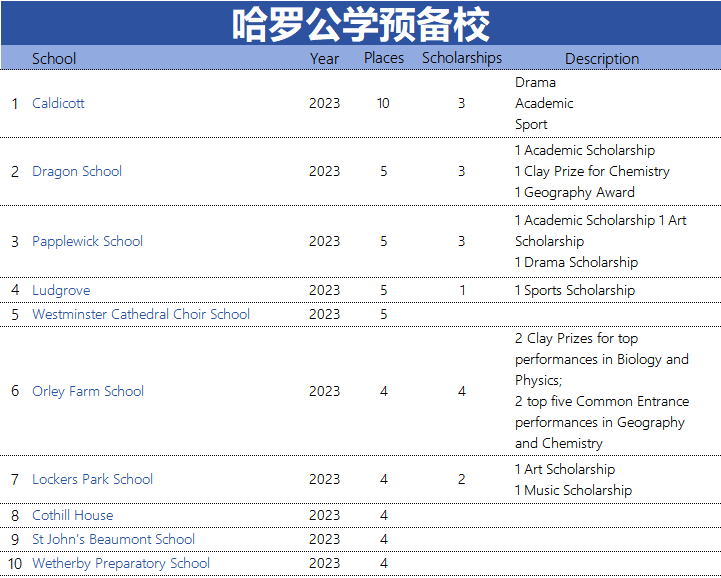Select Westminster Cathedral Choir School's places value
Image resolution: width=721 pixels, height=578 pixels.
(x=384, y=315)
